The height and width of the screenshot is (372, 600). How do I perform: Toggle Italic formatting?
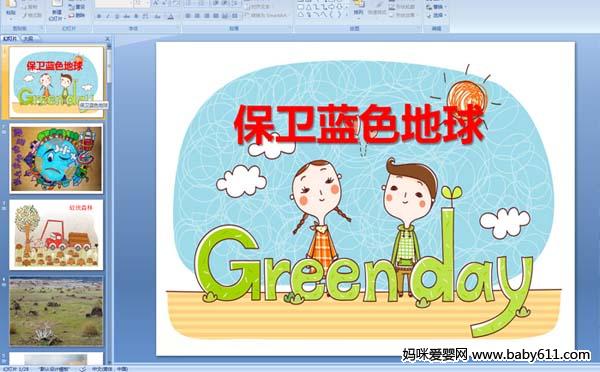(108, 16)
